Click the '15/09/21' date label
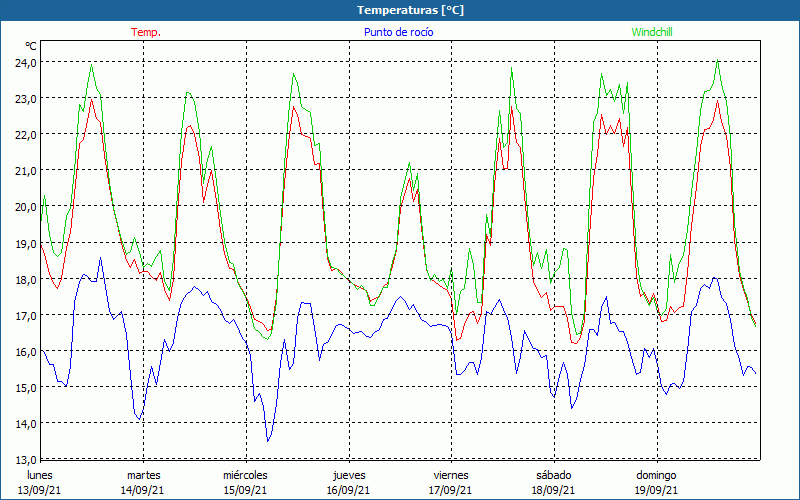 245,490
